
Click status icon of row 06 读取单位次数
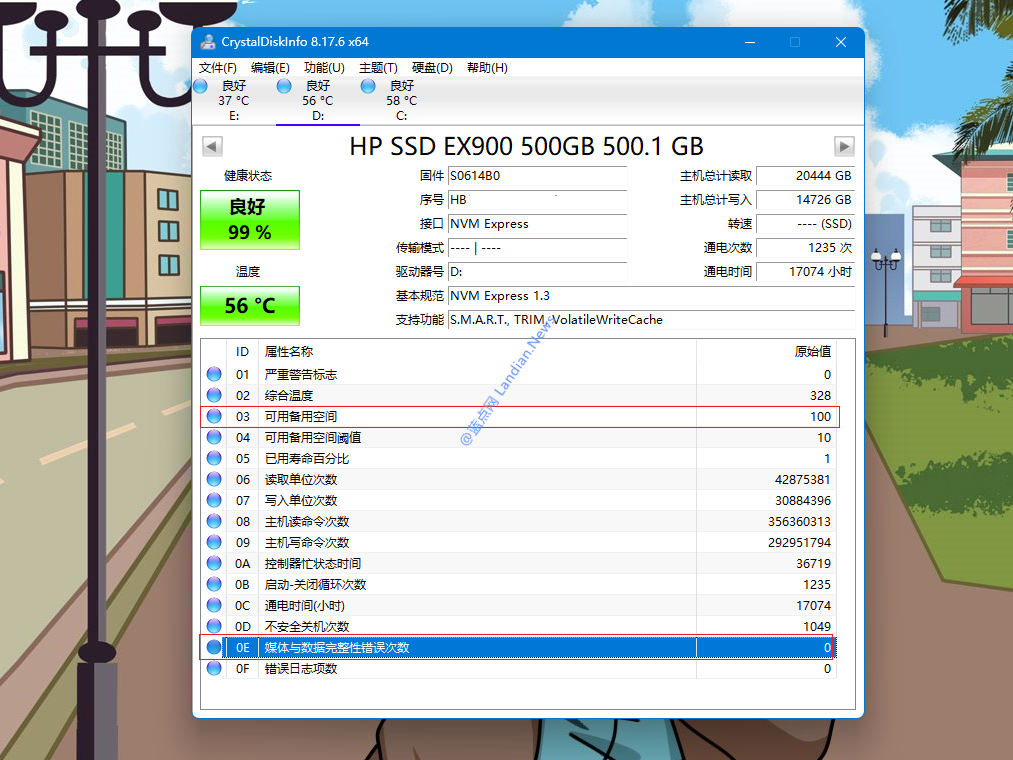click(x=214, y=479)
